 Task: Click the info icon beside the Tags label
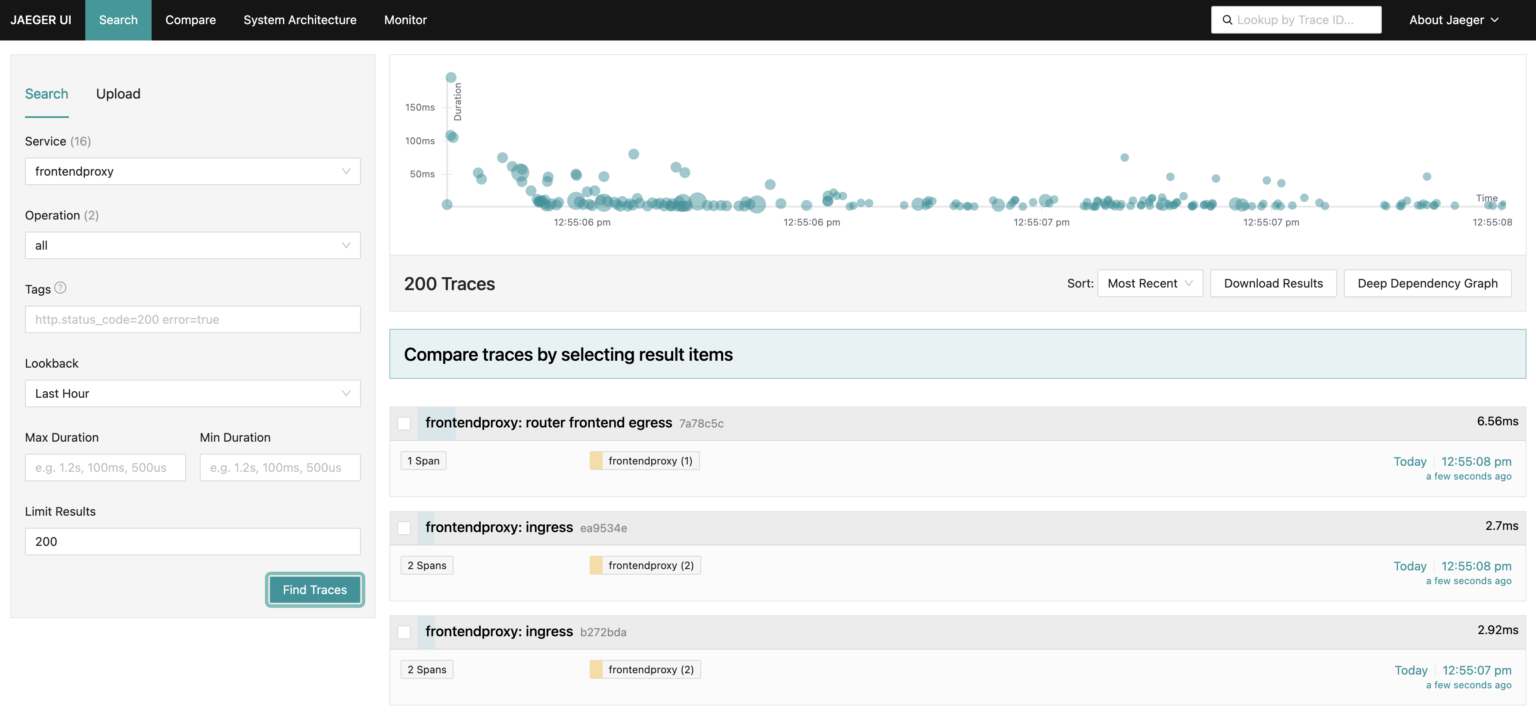click(x=62, y=288)
